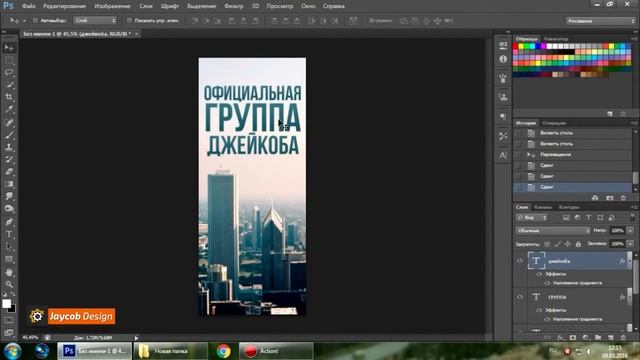640x360 pixels.
Task: Open layer opacity dropdown arrow
Action: 630,231
